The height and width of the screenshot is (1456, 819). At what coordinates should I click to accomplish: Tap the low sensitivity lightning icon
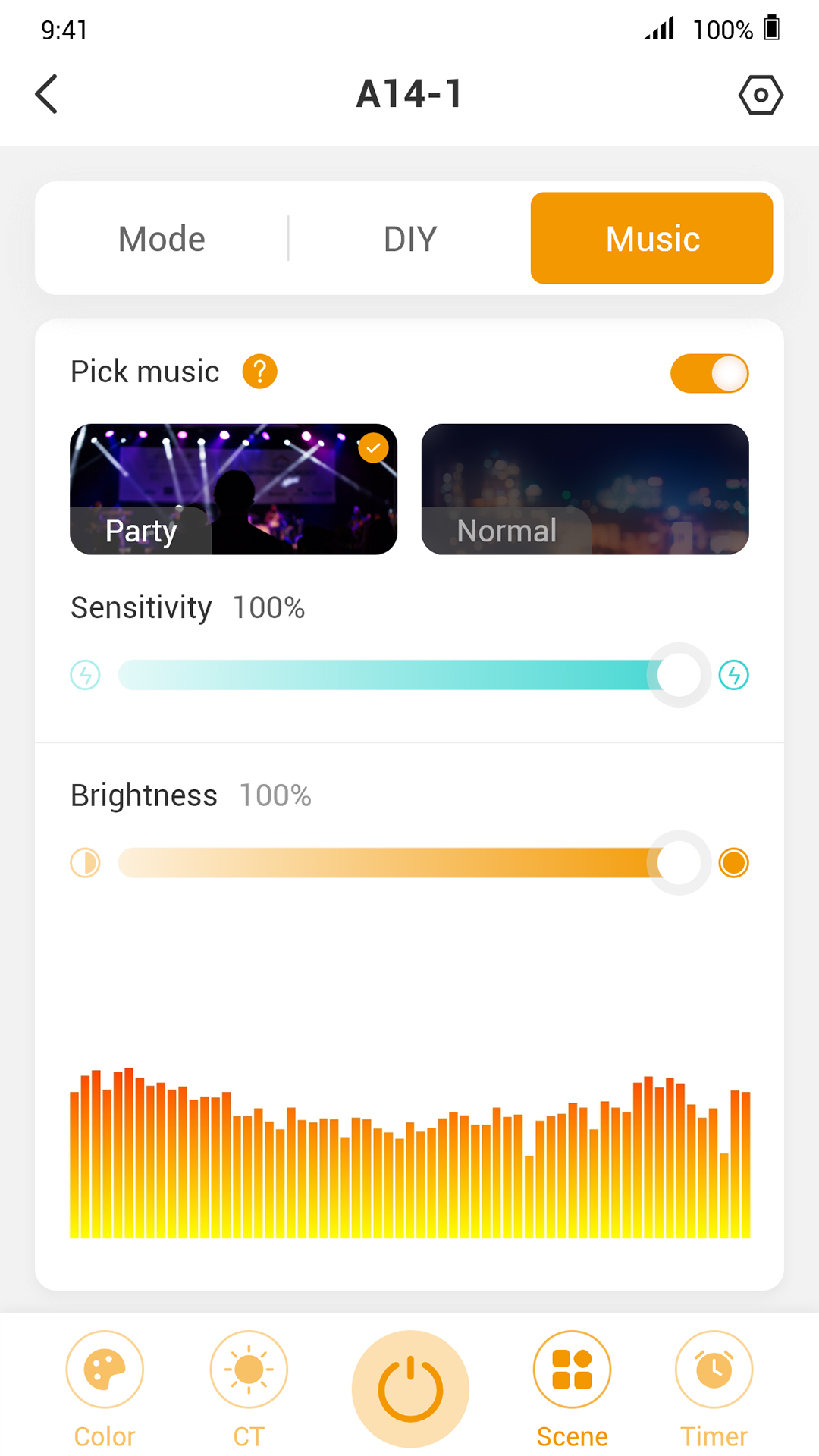click(x=85, y=675)
